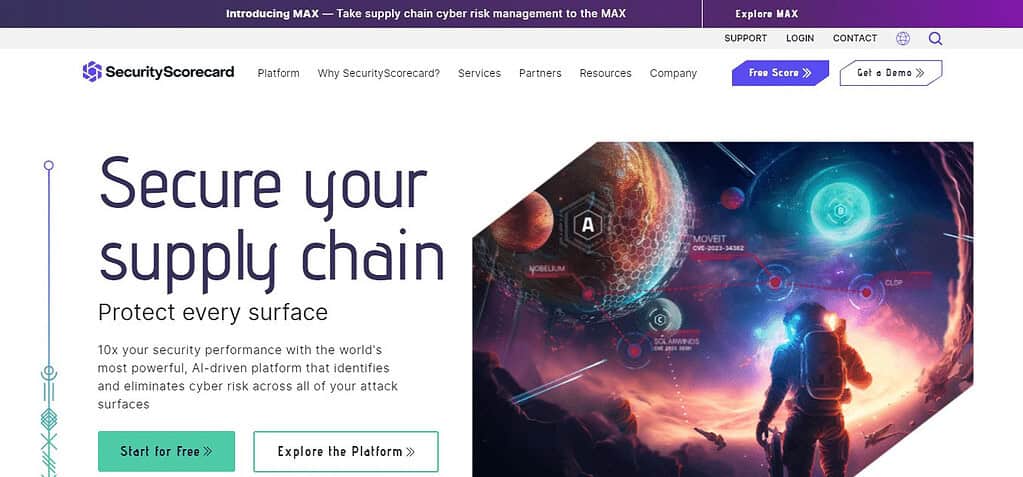Open the Services menu
The image size is (1023, 477).
tap(480, 73)
